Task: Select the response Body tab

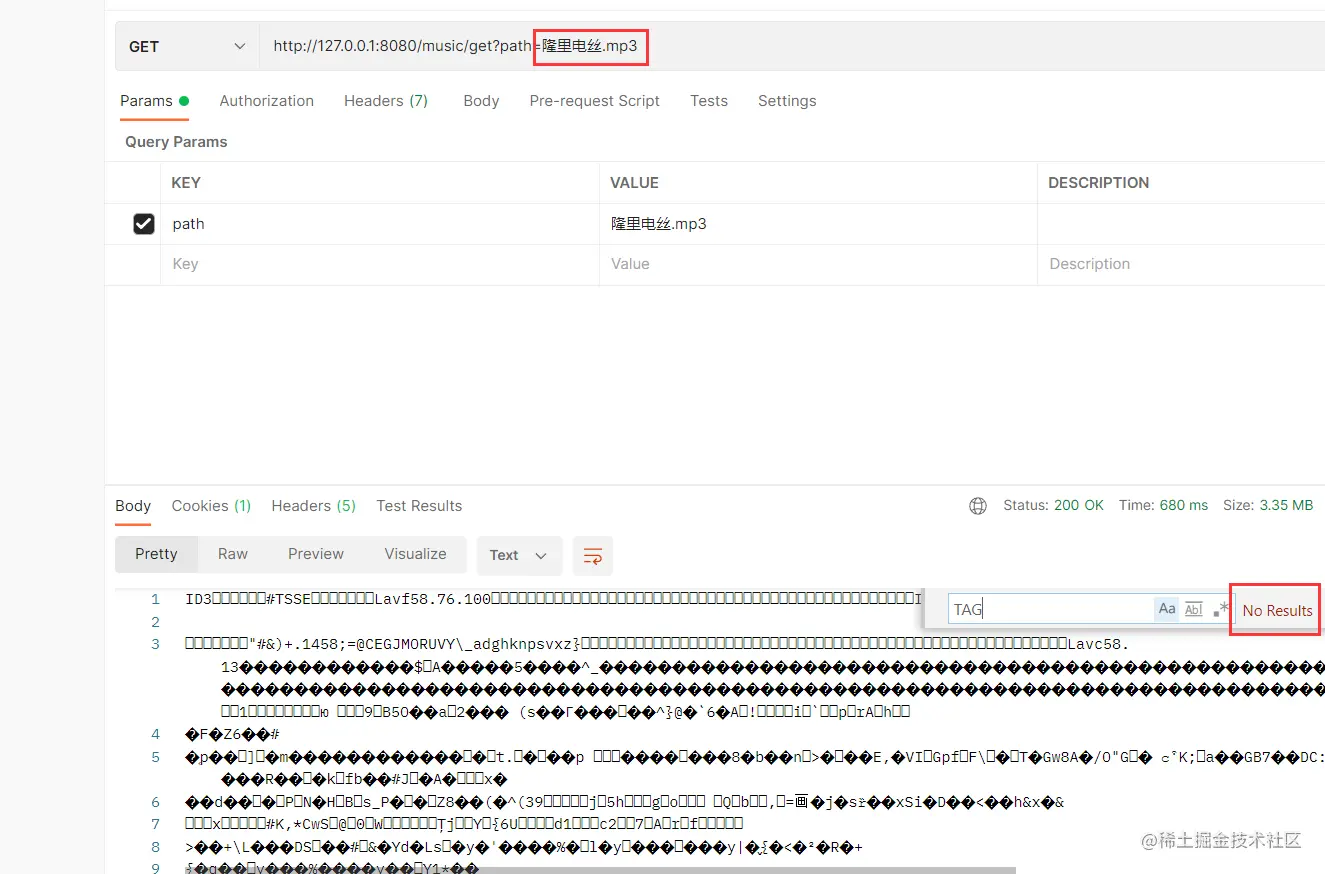Action: (x=133, y=506)
